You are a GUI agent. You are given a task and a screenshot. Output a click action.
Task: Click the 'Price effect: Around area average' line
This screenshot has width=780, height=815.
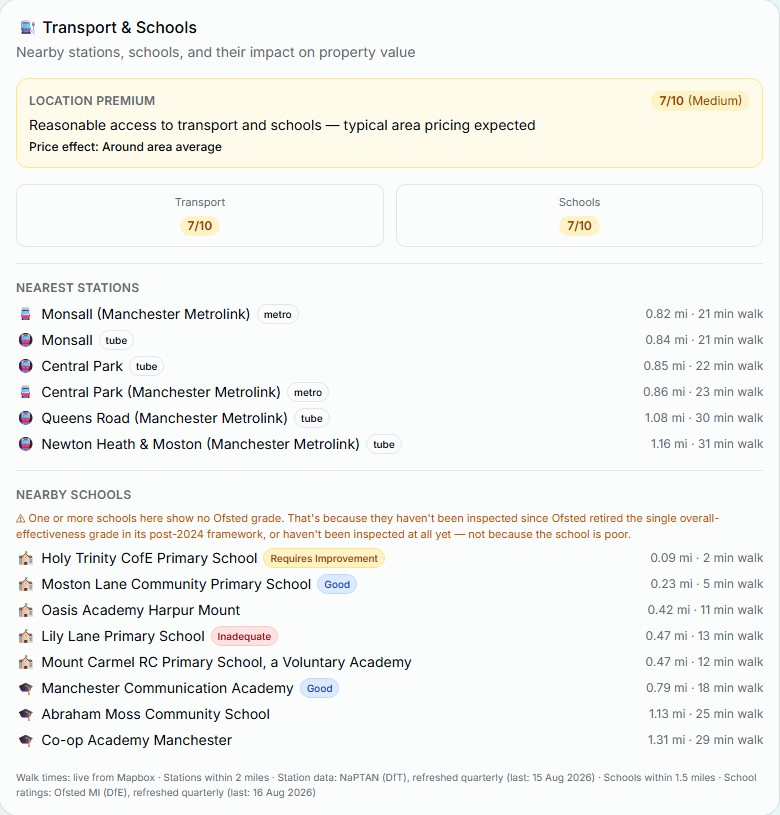pos(125,147)
